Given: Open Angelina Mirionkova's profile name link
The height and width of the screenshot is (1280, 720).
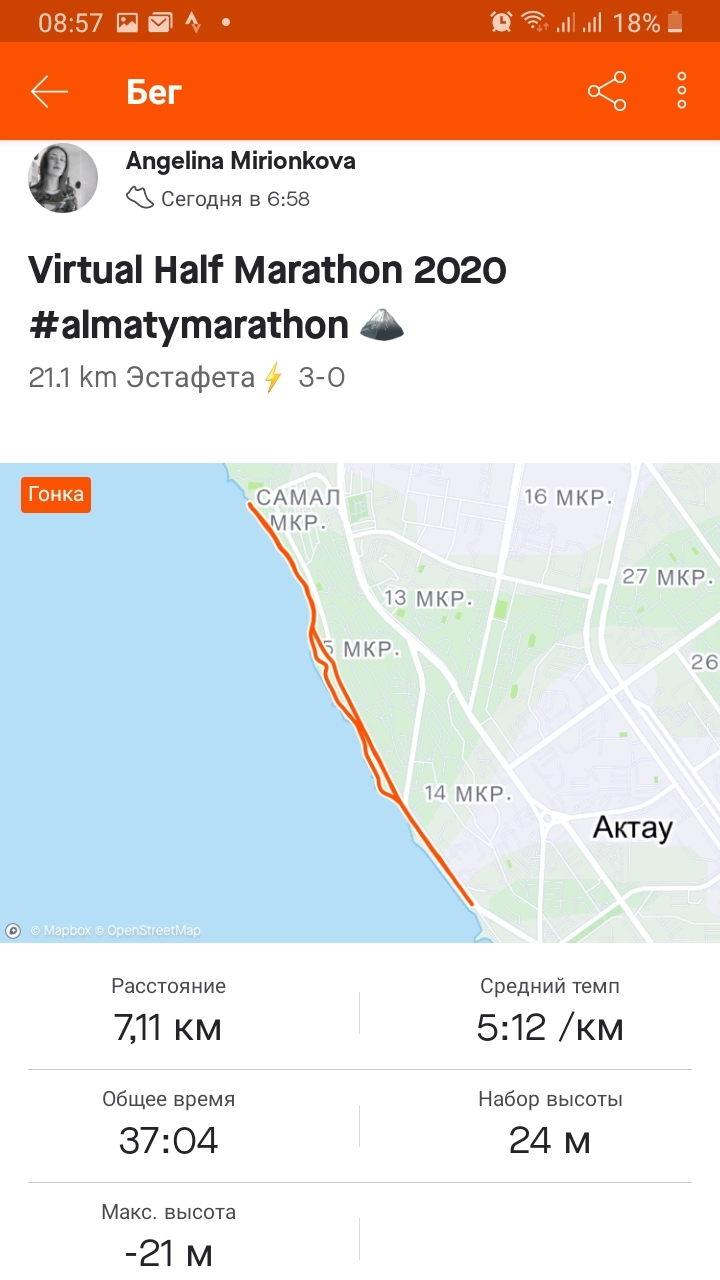Looking at the screenshot, I should click(240, 161).
